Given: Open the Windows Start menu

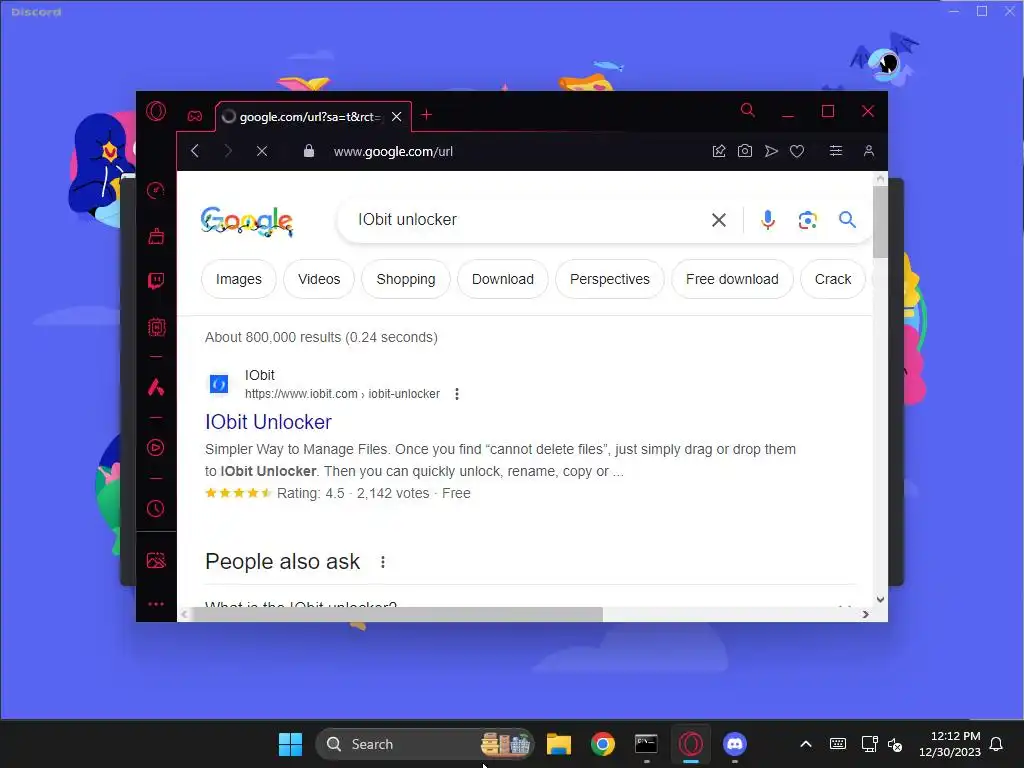Looking at the screenshot, I should pos(290,744).
